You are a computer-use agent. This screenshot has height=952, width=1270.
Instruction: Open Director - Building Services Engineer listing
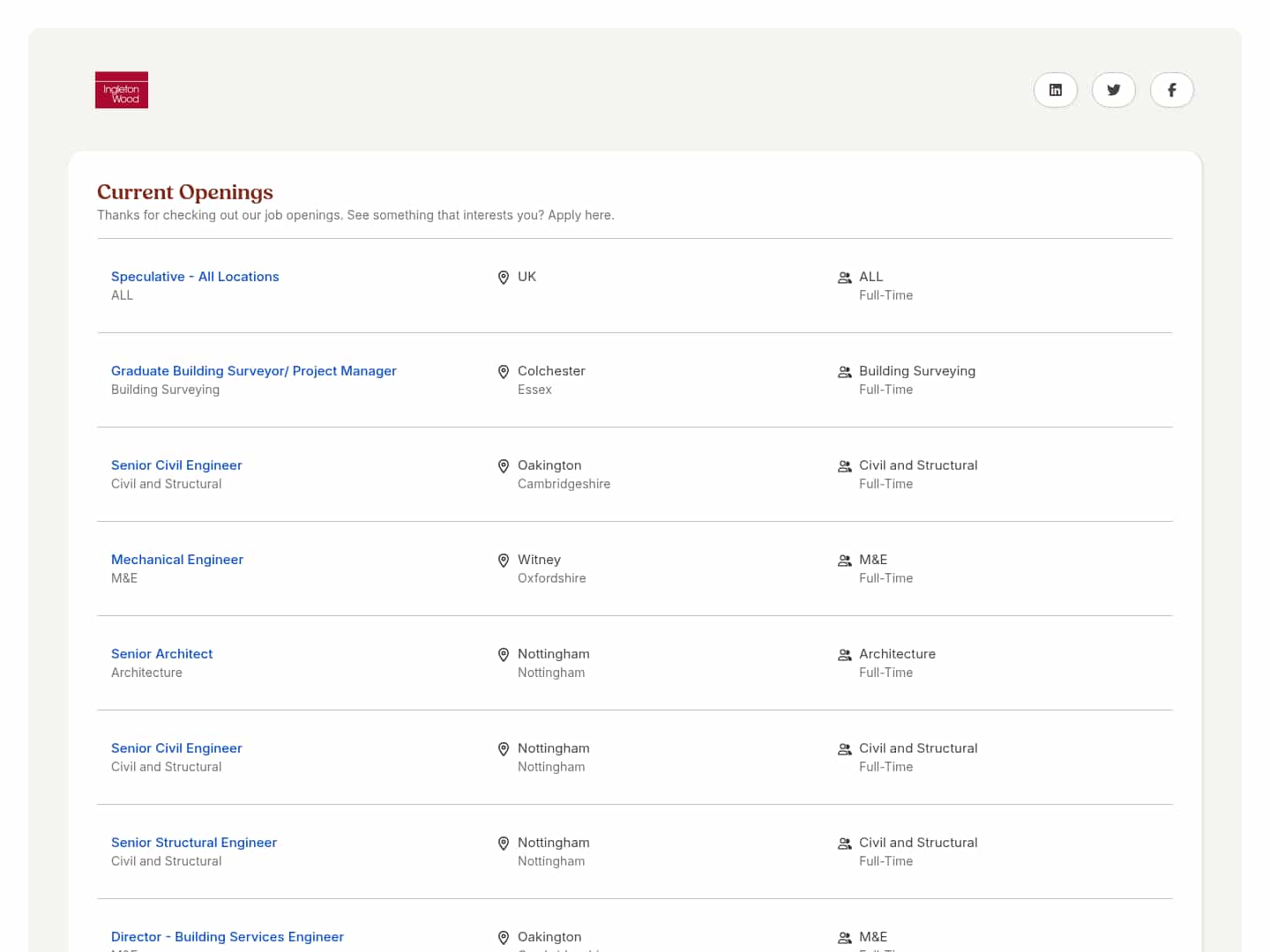[x=228, y=937]
